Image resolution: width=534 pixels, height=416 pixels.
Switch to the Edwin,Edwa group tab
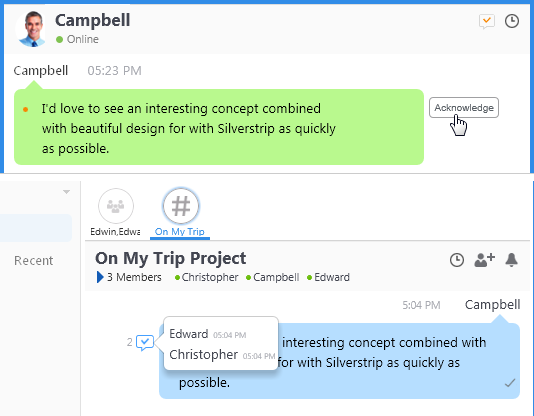pyautogui.click(x=115, y=231)
